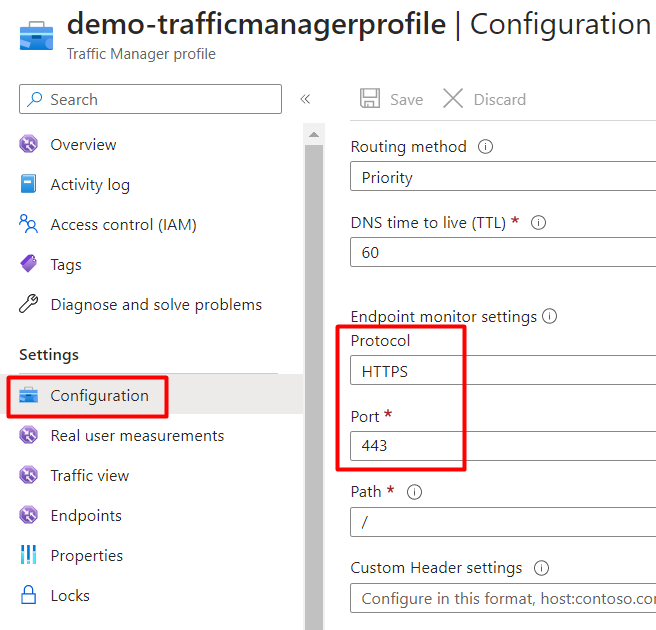Open Real user measurements page
Viewport: 656px width, 630px height.
point(137,436)
